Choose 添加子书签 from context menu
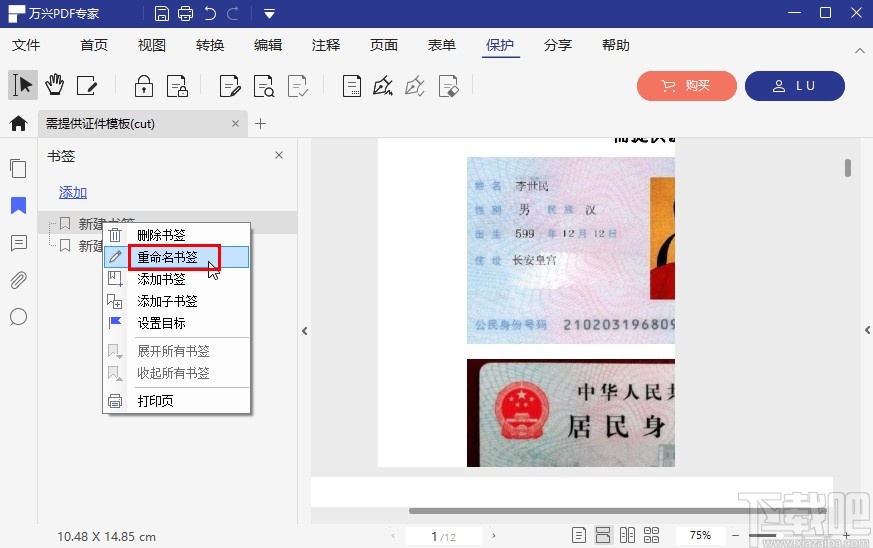The image size is (873, 548). 176,301
